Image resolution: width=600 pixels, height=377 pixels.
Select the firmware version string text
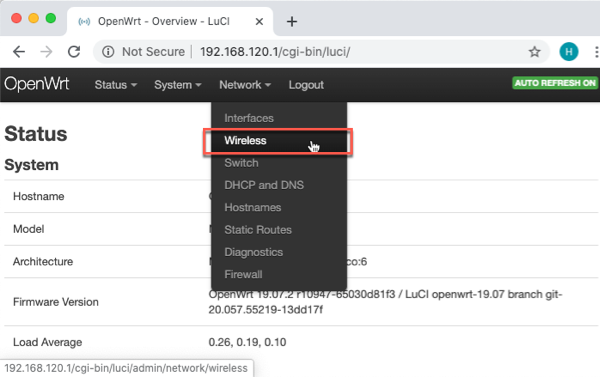385,302
